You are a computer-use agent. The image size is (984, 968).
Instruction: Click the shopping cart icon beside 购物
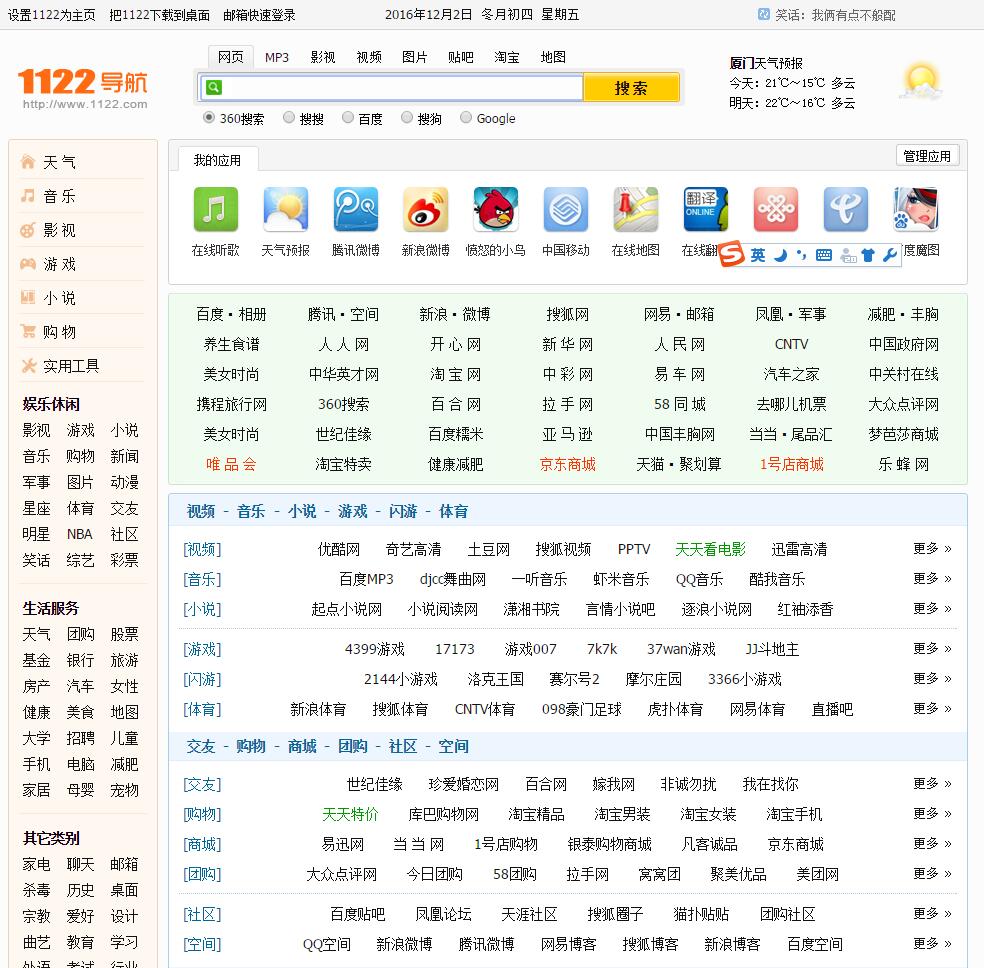(x=28, y=331)
